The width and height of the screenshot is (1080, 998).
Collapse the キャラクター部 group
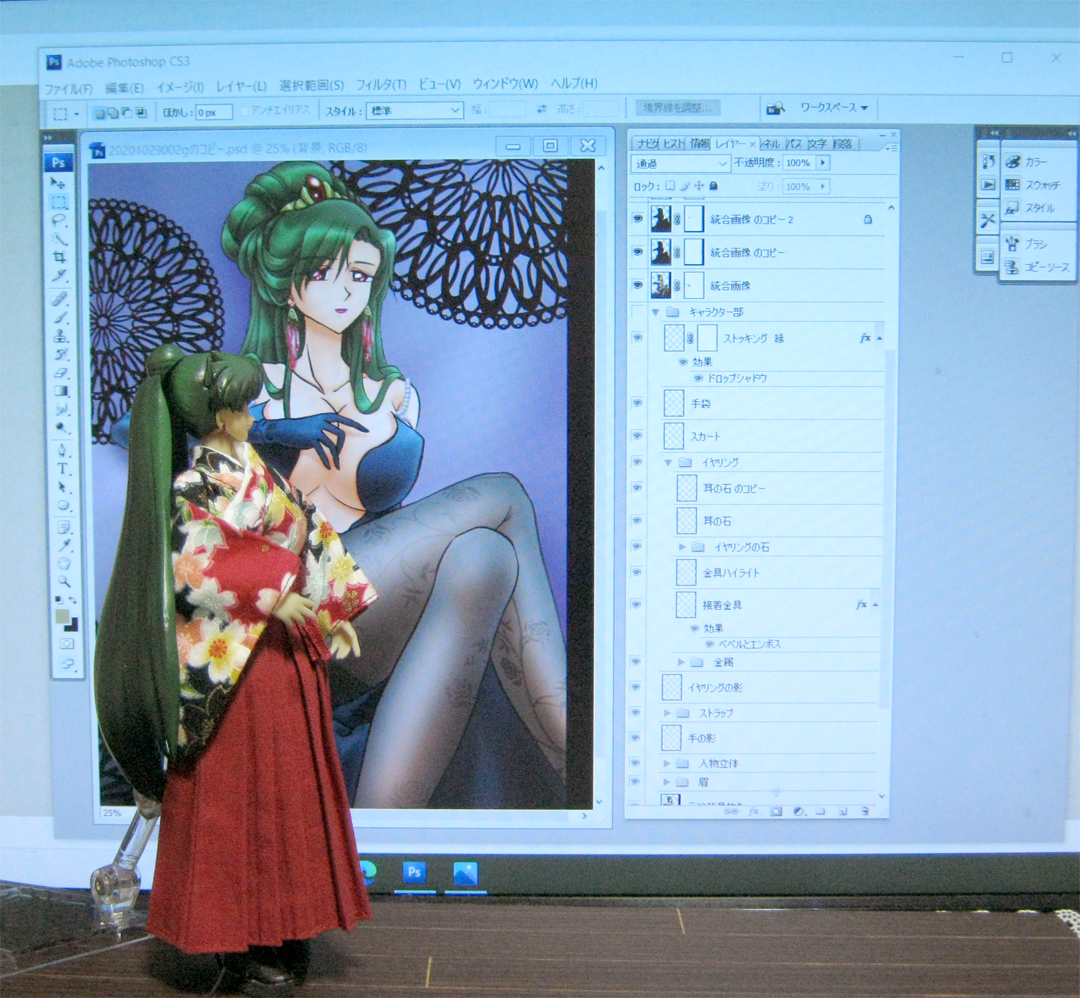[656, 312]
